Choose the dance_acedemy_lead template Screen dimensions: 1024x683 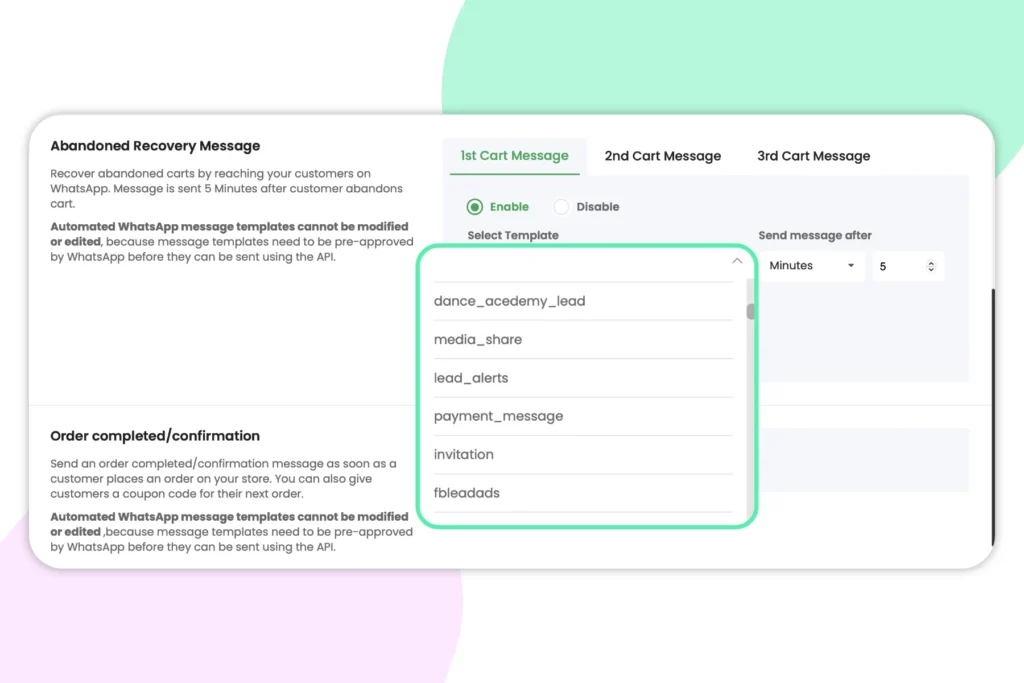click(x=583, y=301)
